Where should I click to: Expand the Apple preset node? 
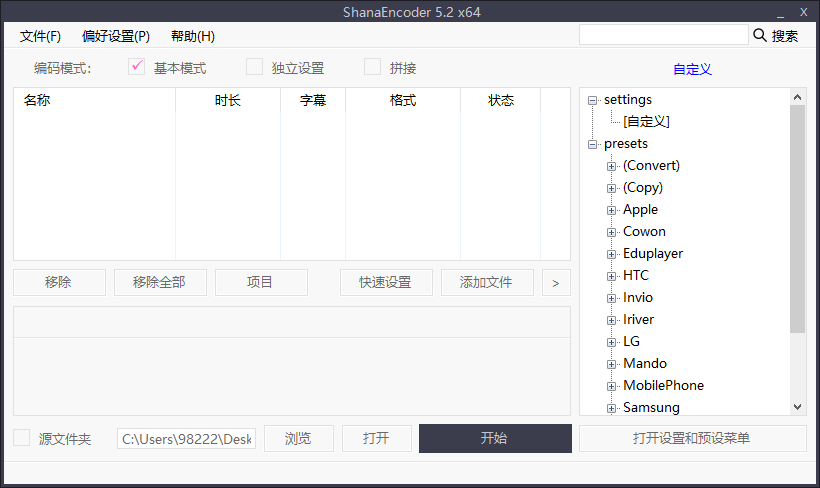(612, 210)
